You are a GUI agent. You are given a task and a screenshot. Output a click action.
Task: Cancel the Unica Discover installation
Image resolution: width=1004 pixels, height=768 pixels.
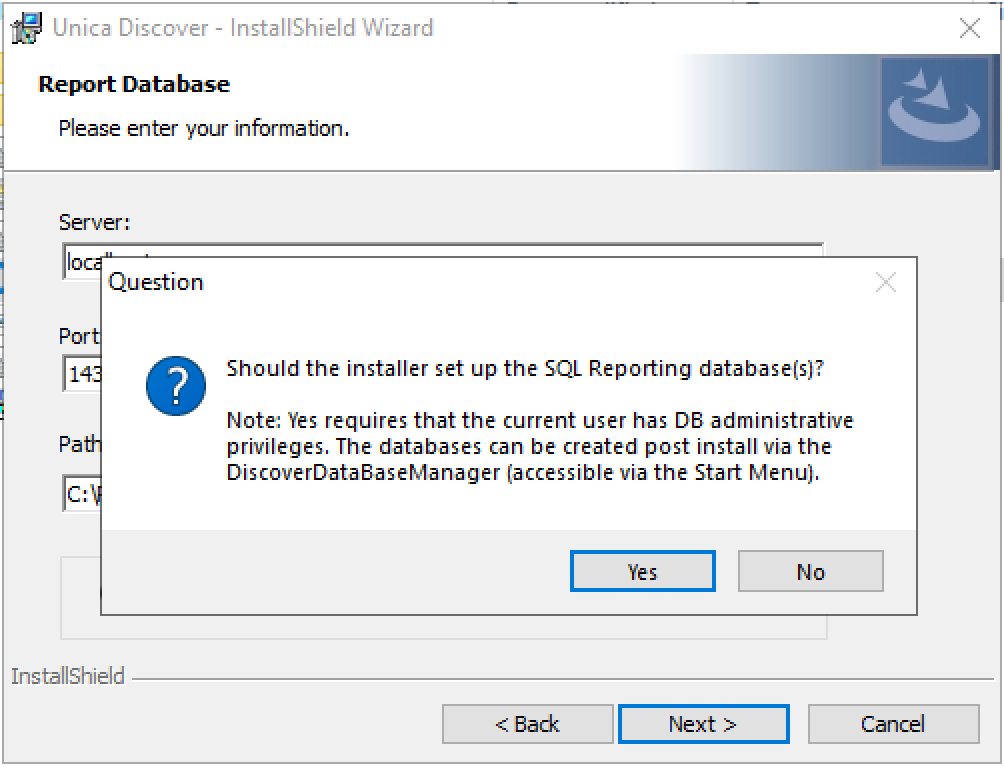point(893,724)
